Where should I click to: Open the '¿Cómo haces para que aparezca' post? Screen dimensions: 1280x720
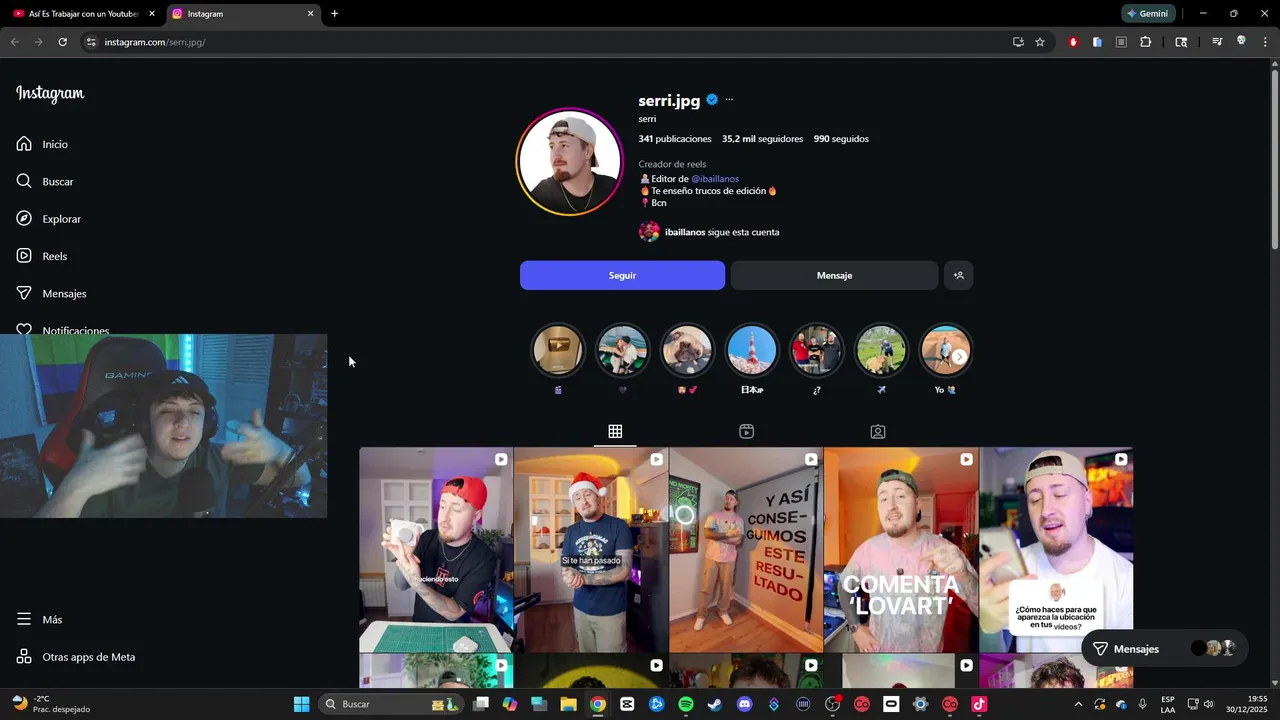[x=1056, y=550]
